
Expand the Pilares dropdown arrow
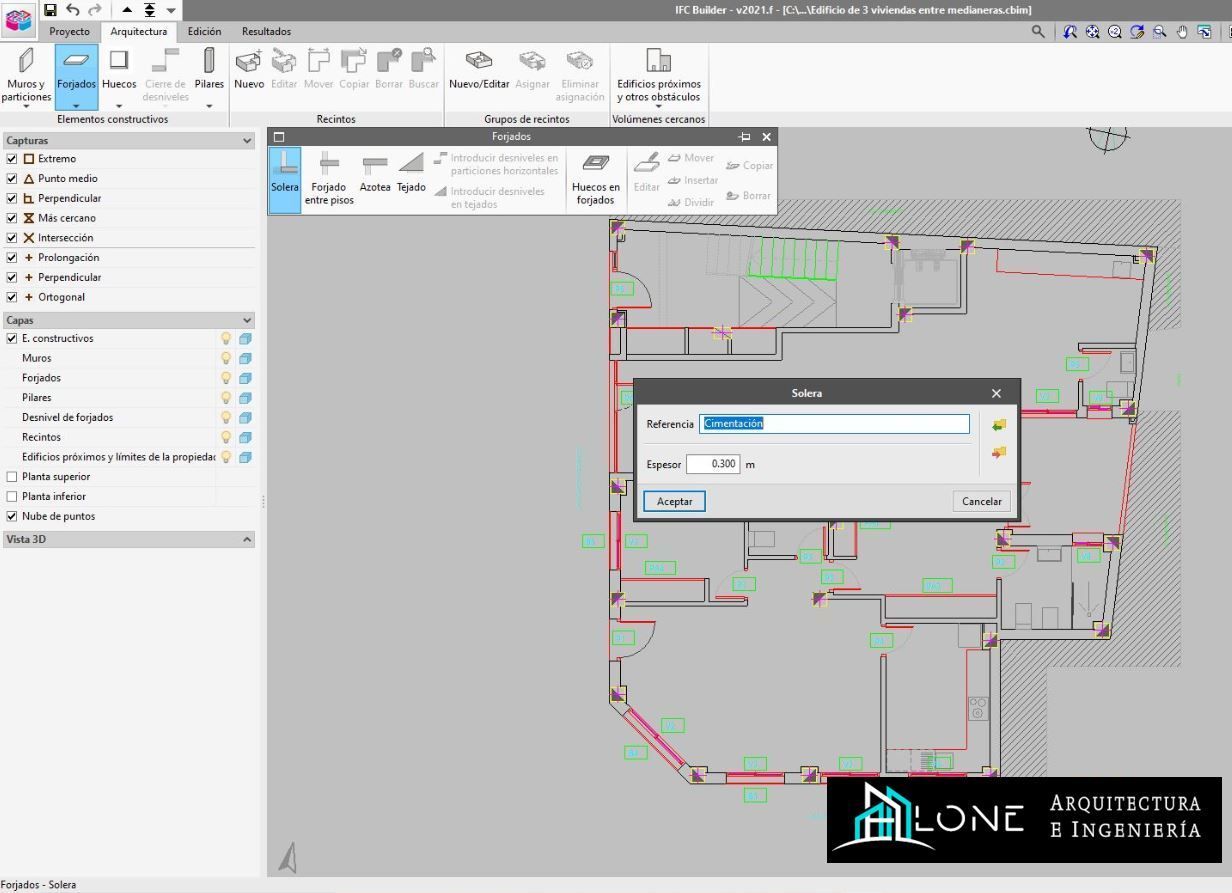point(209,105)
